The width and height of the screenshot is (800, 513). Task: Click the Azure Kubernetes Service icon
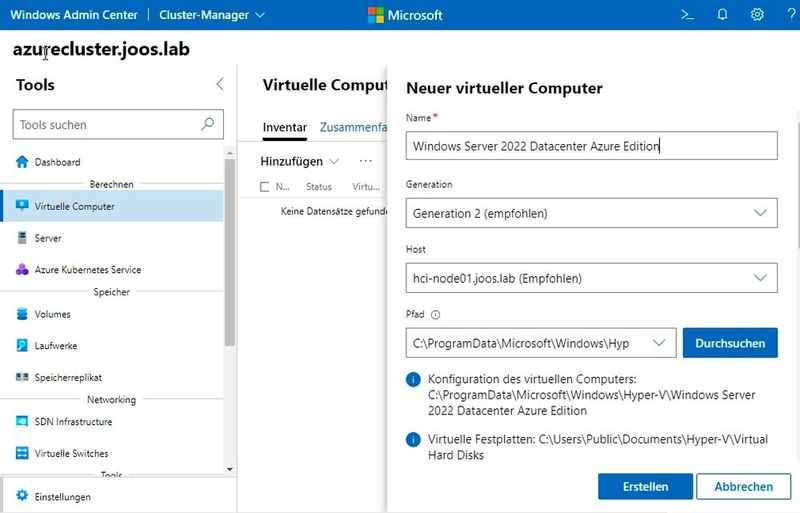coord(22,270)
